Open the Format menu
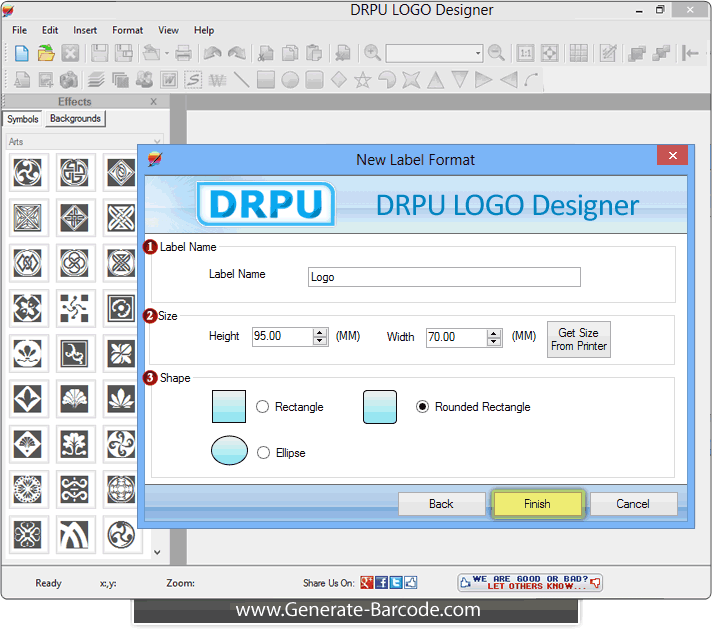The width and height of the screenshot is (712, 629). pos(128,30)
